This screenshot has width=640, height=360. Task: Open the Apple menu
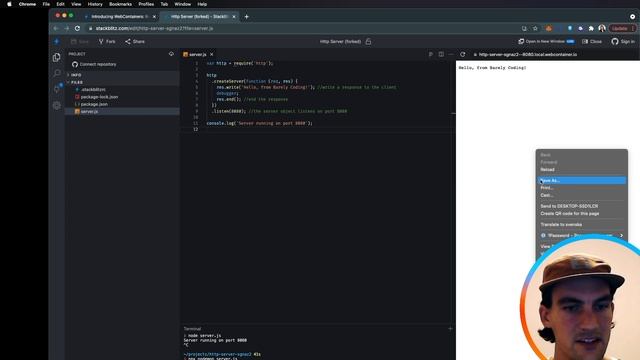pos(9,4)
